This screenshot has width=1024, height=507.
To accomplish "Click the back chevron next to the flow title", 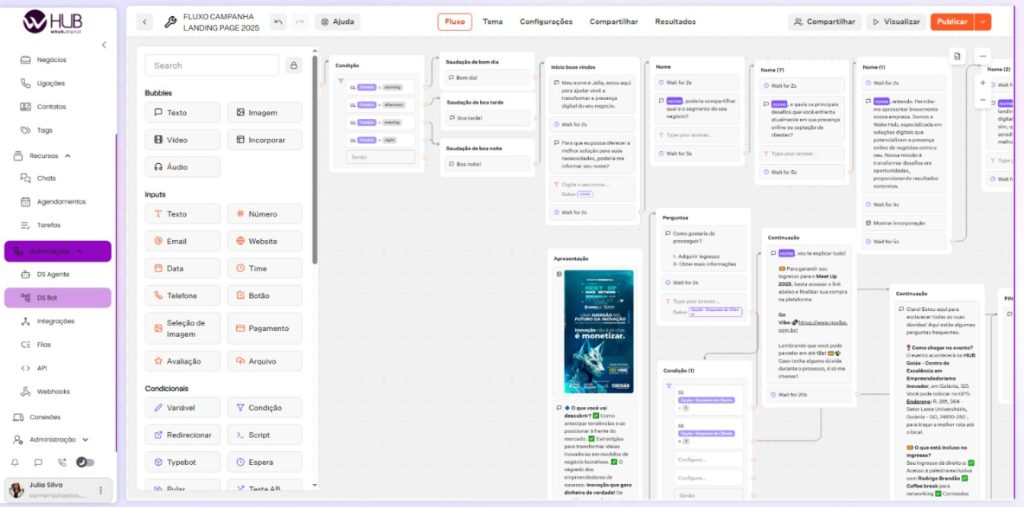I will 144,21.
